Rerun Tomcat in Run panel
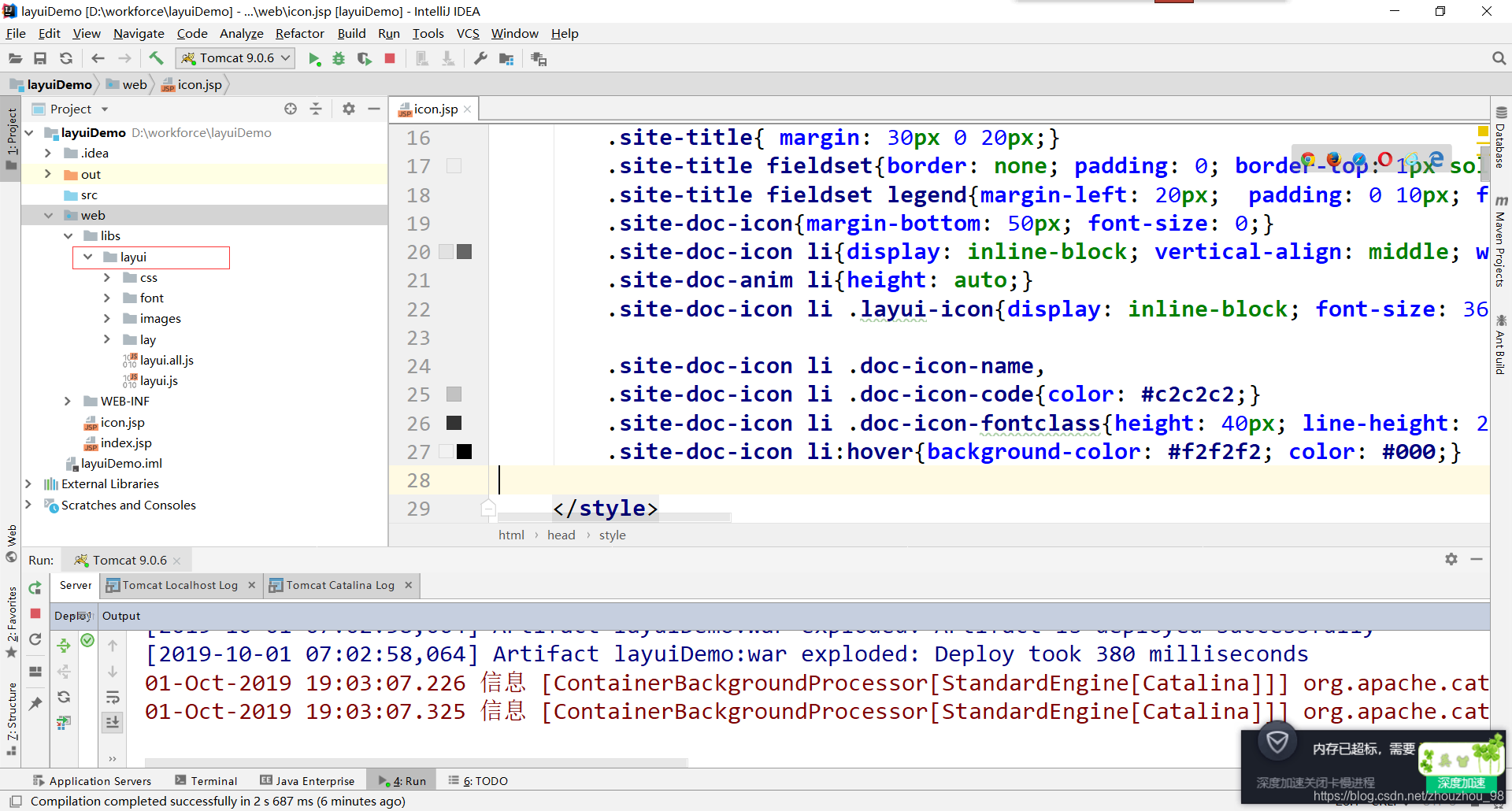This screenshot has width=1512, height=811. pyautogui.click(x=35, y=587)
